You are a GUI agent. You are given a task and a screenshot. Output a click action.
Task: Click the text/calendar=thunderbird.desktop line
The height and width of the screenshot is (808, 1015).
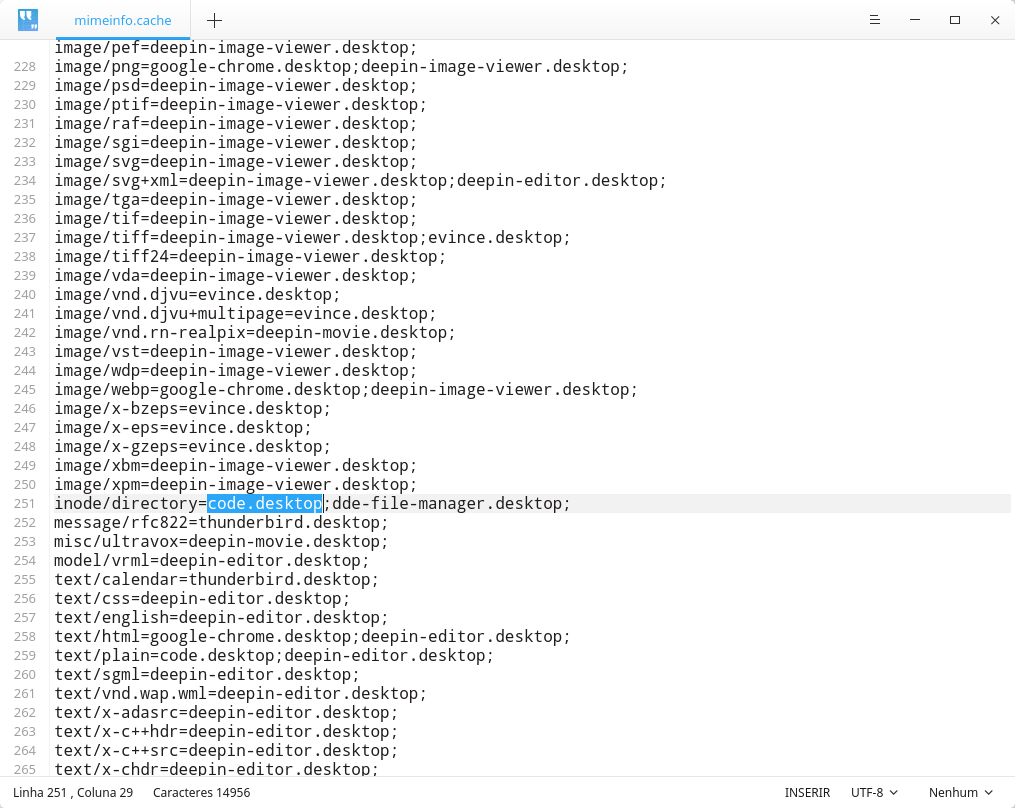(x=216, y=579)
